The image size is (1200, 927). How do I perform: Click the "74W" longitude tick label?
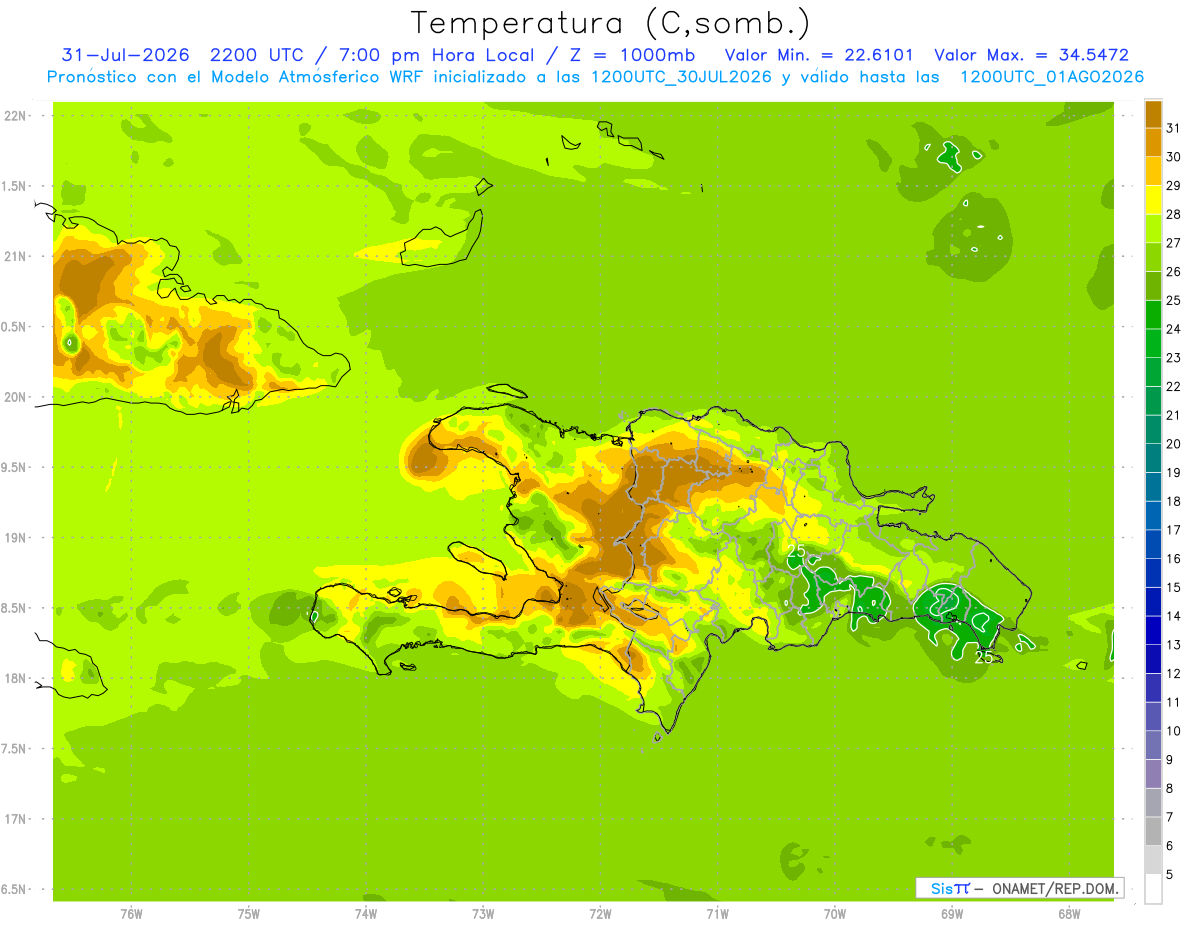[x=366, y=914]
